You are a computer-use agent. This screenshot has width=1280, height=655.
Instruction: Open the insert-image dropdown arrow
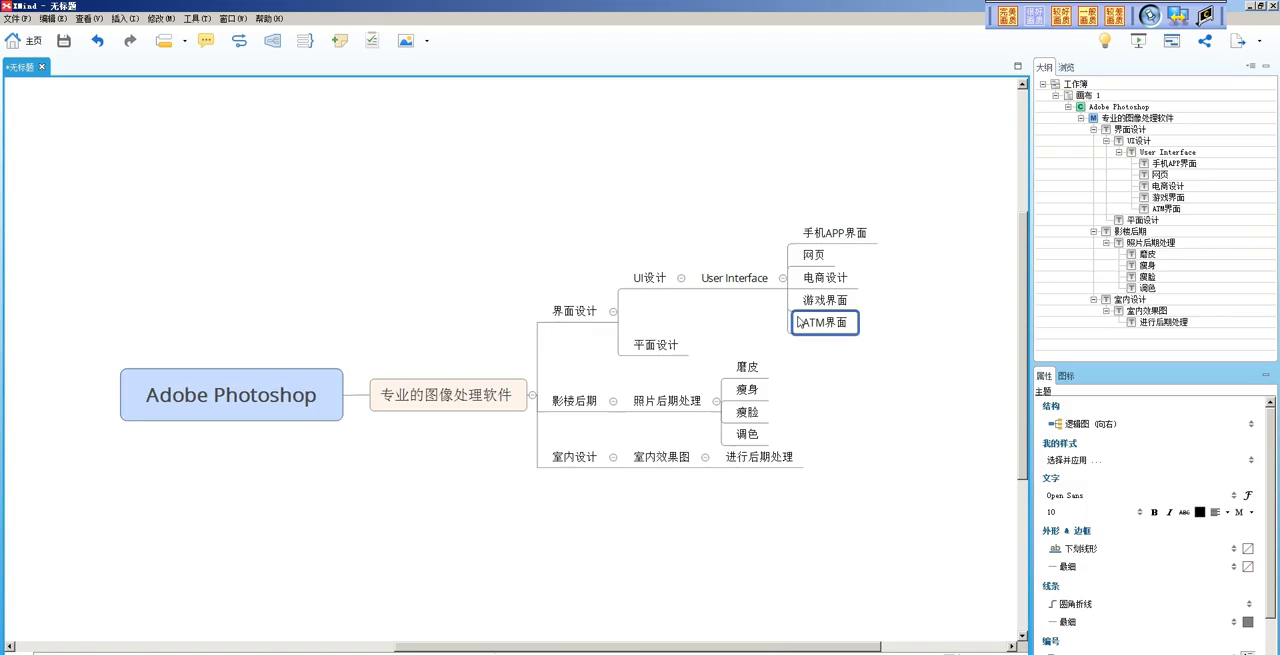click(427, 41)
